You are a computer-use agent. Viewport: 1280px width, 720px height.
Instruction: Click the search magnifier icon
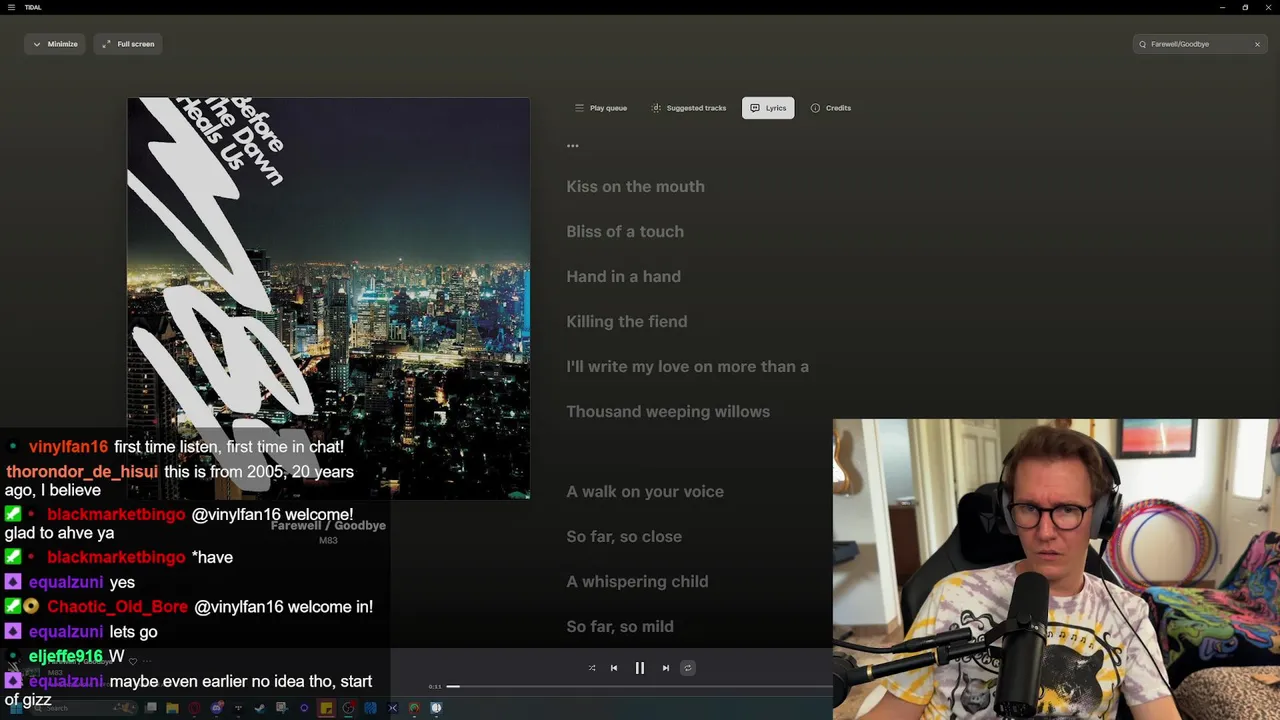[1143, 44]
